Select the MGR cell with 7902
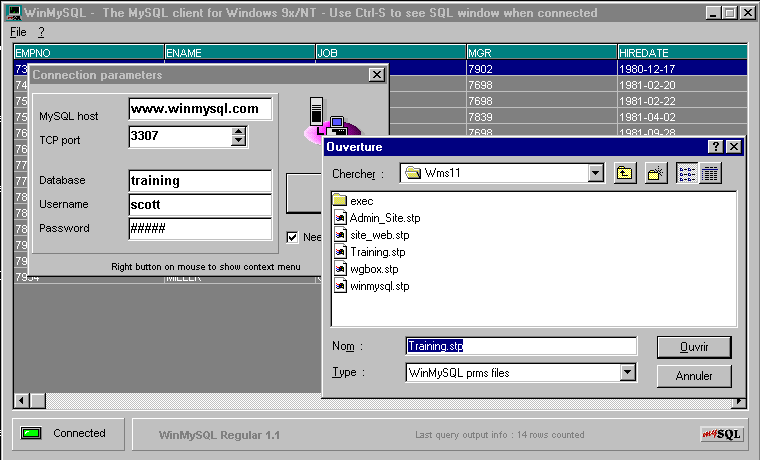 pyautogui.click(x=542, y=69)
